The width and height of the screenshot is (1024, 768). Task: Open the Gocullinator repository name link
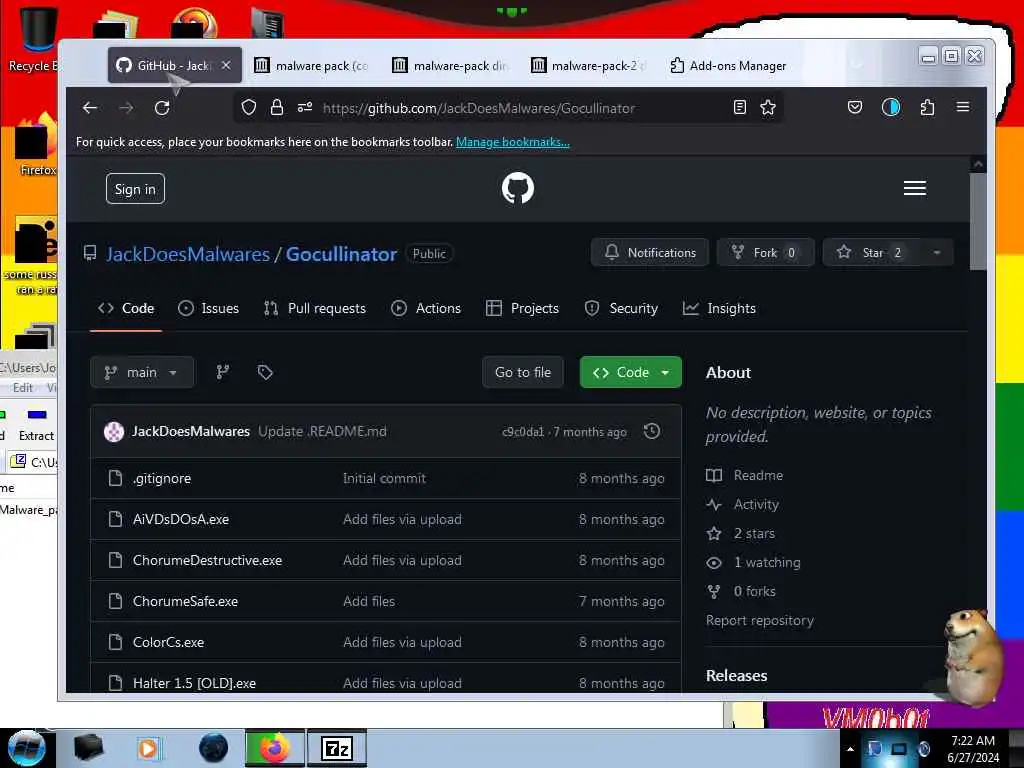point(342,254)
